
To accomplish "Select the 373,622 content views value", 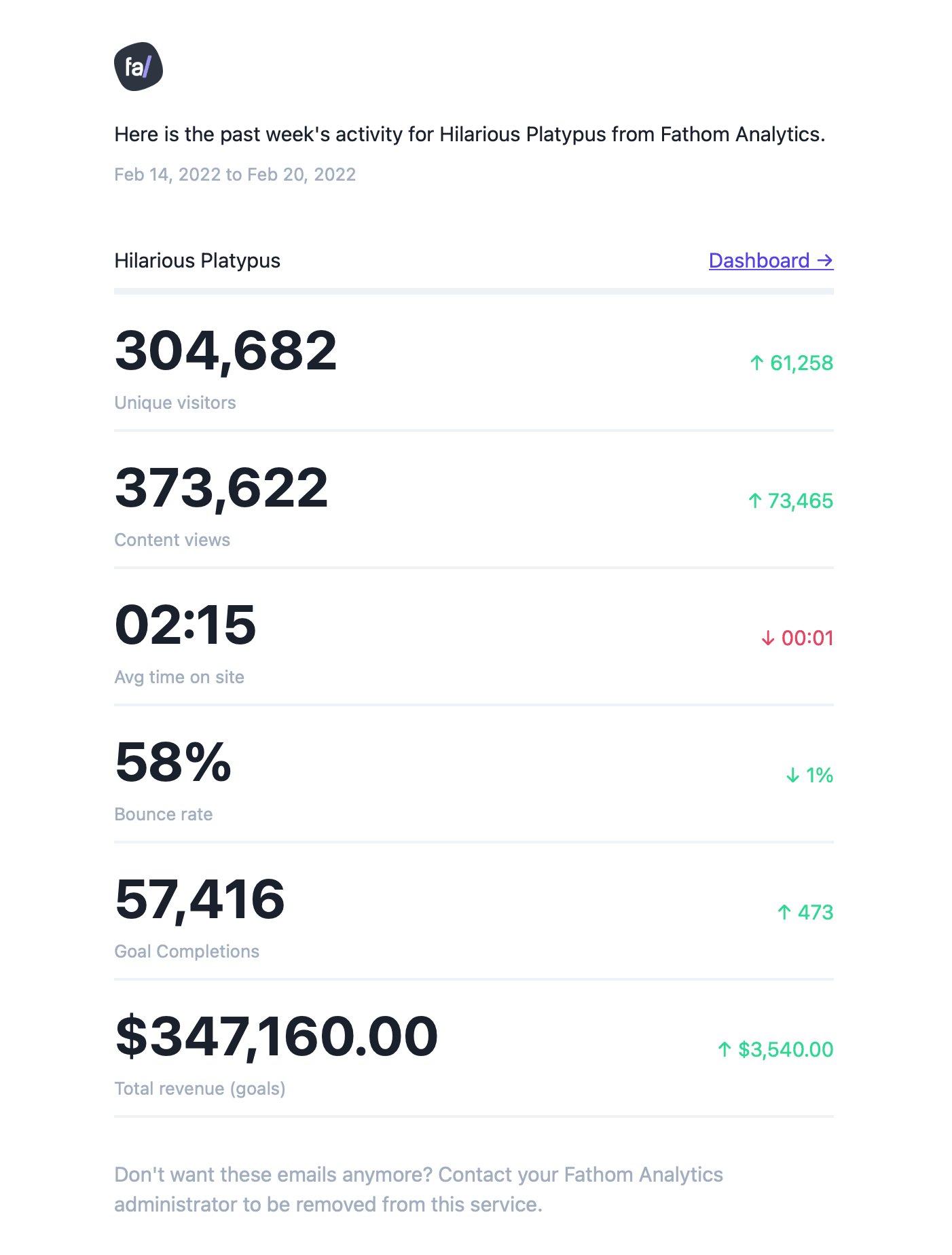I will [221, 489].
